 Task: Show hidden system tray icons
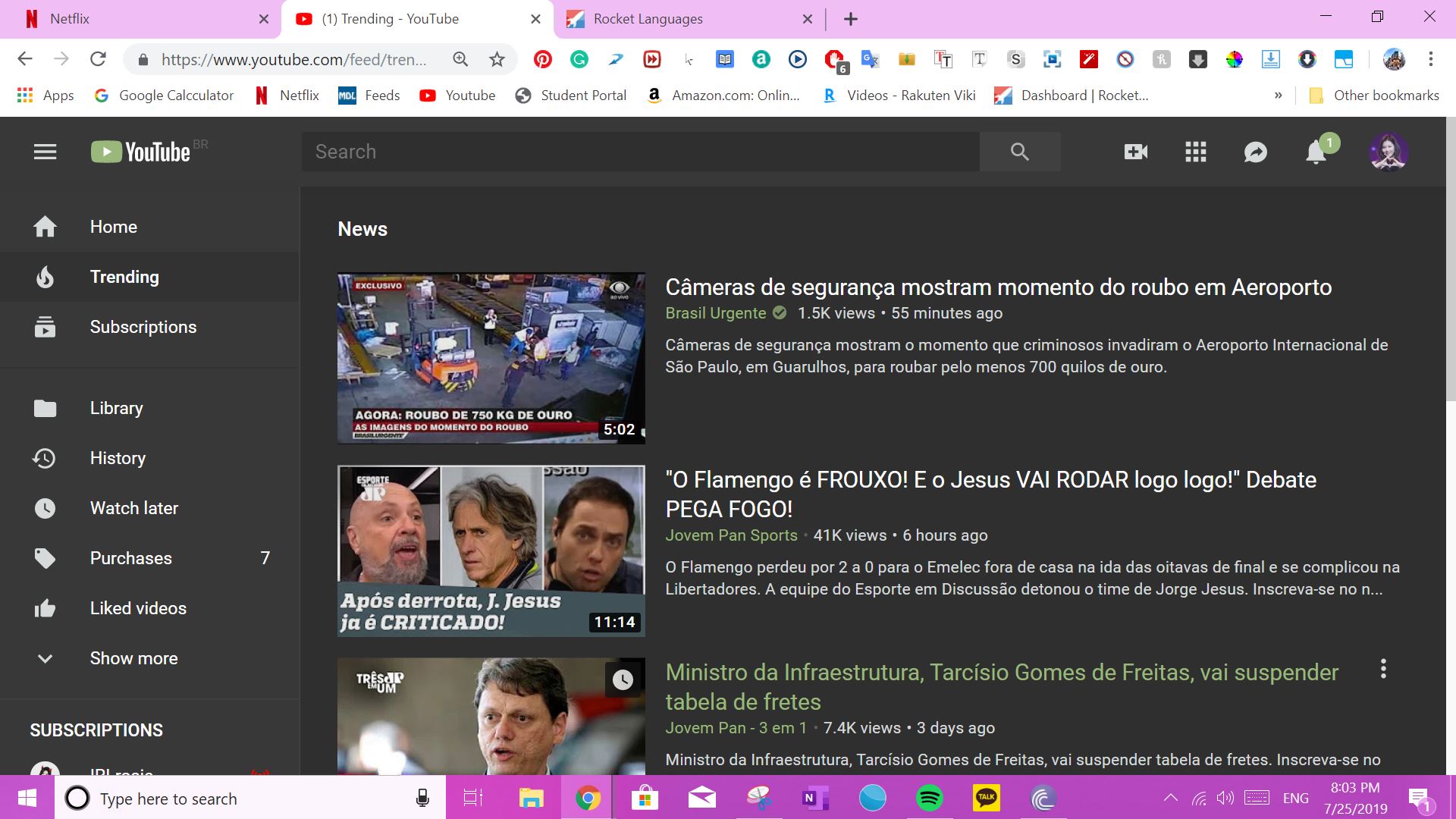(x=1171, y=798)
